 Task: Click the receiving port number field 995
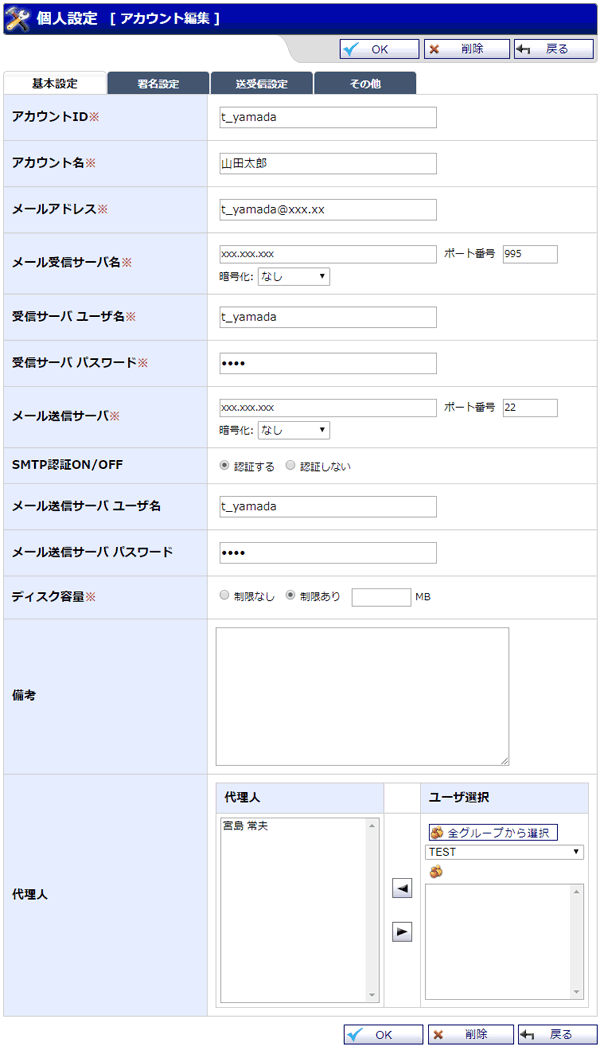point(530,254)
